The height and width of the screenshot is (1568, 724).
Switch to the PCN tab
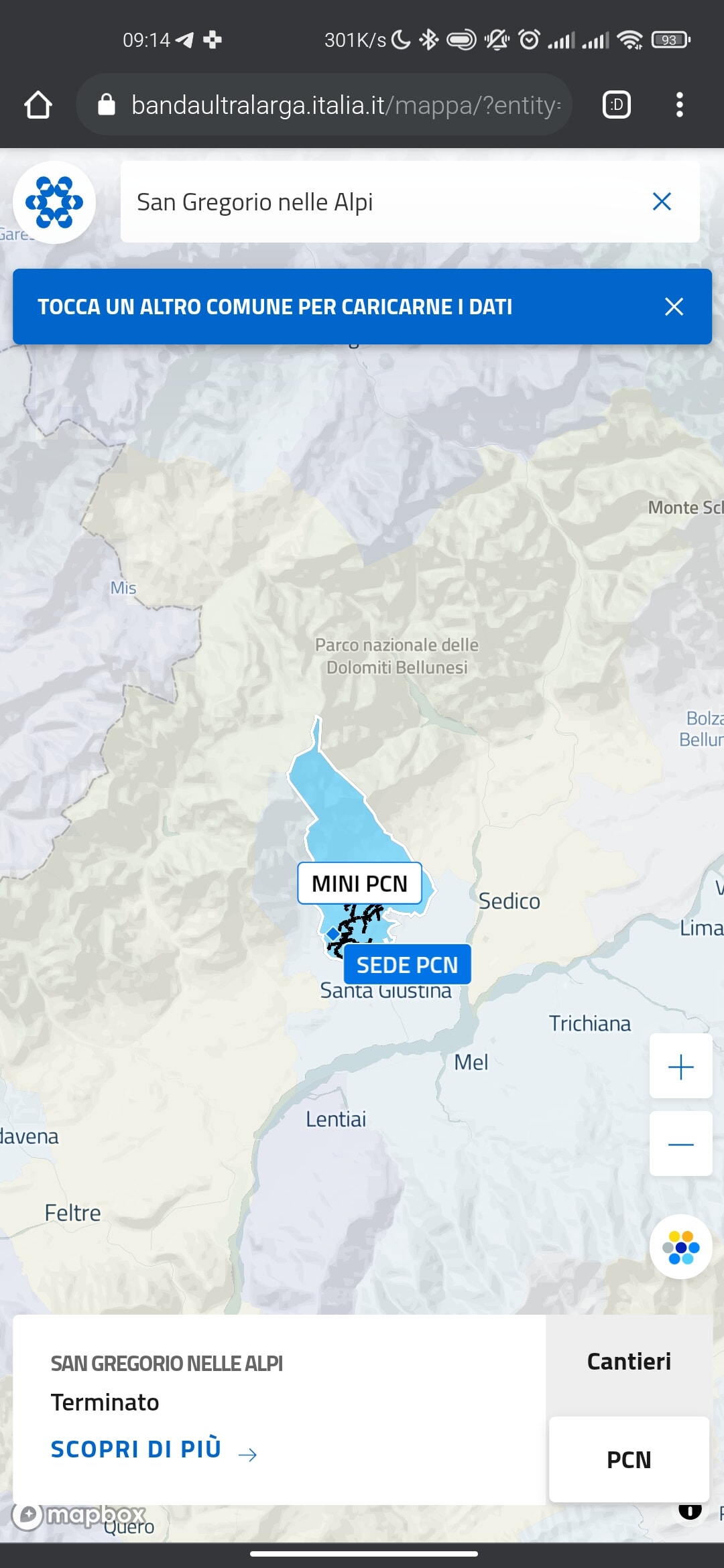pyautogui.click(x=629, y=1459)
